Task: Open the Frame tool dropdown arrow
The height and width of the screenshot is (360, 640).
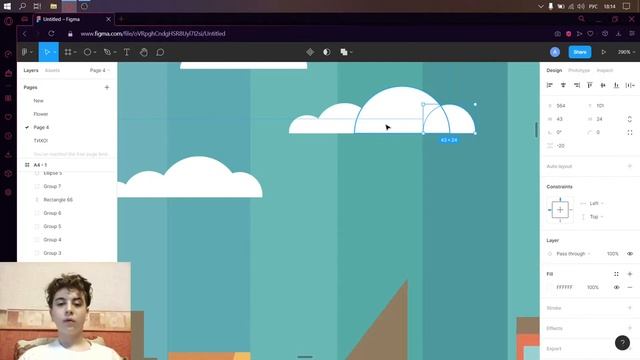Action: point(76,52)
